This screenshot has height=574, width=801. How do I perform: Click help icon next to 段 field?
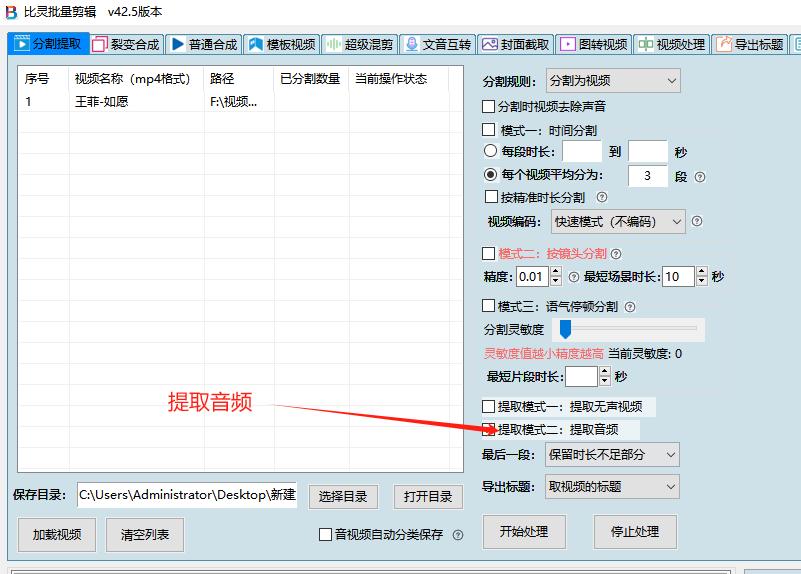700,177
